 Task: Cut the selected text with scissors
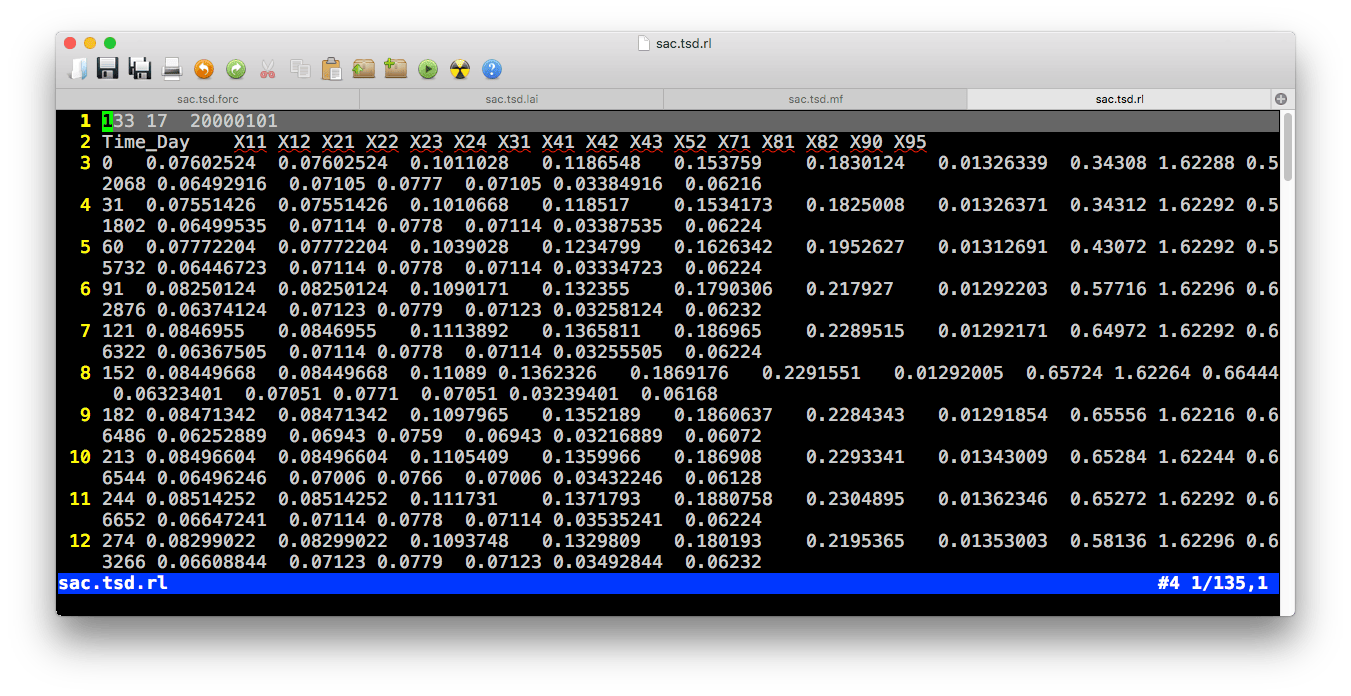(268, 69)
